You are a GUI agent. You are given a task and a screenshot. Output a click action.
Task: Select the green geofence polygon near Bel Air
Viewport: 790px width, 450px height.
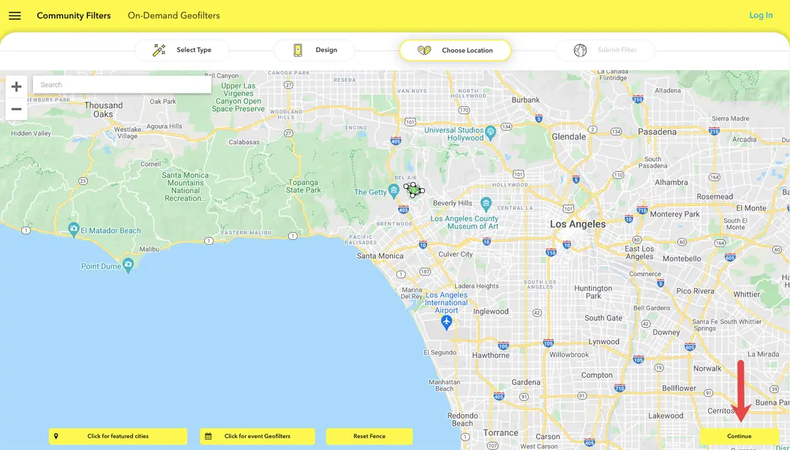414,190
